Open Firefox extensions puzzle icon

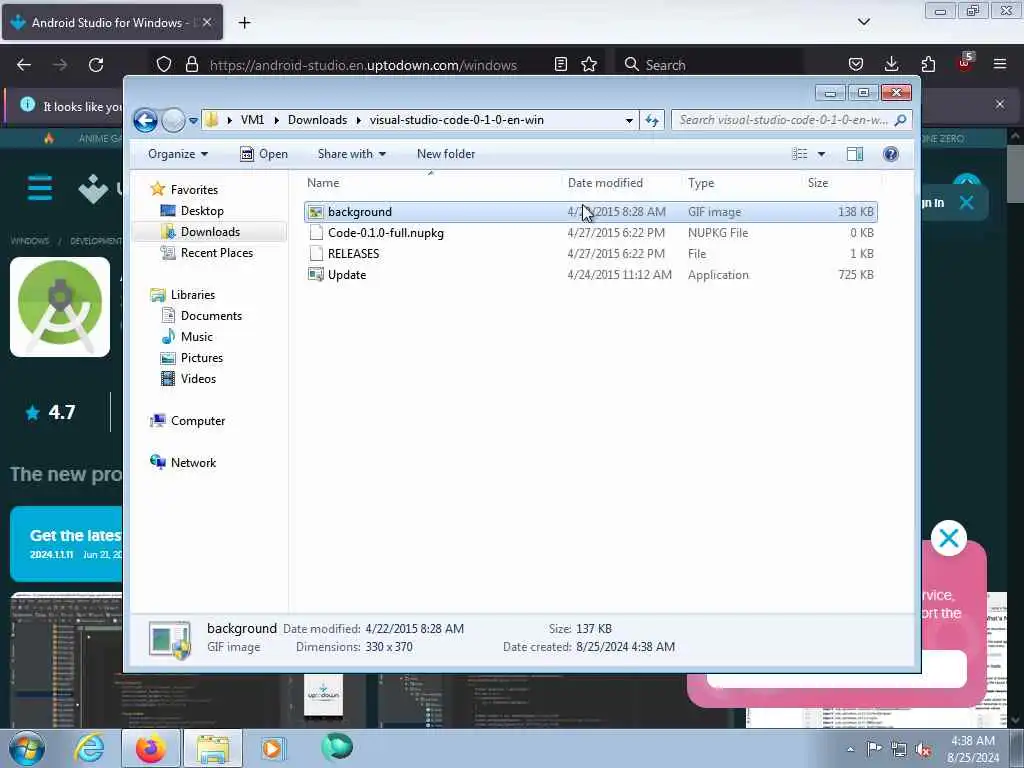[928, 65]
